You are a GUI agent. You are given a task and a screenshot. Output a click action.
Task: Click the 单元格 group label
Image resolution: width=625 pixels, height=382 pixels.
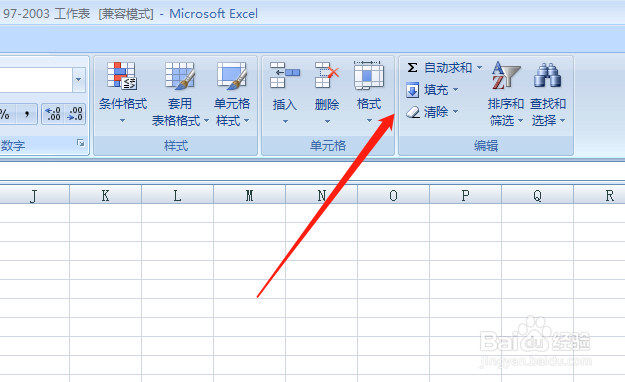pyautogui.click(x=328, y=146)
